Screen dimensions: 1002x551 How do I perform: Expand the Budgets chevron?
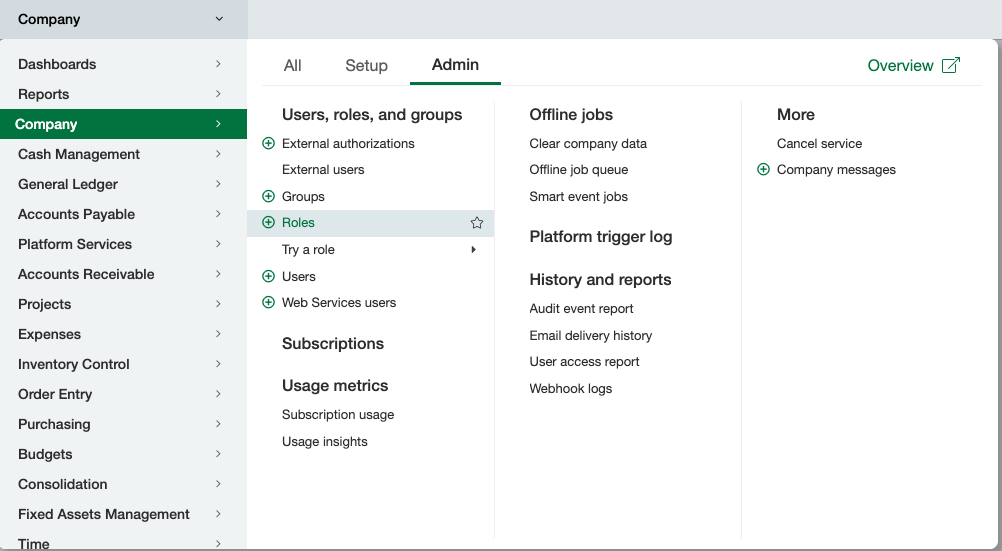pos(218,454)
